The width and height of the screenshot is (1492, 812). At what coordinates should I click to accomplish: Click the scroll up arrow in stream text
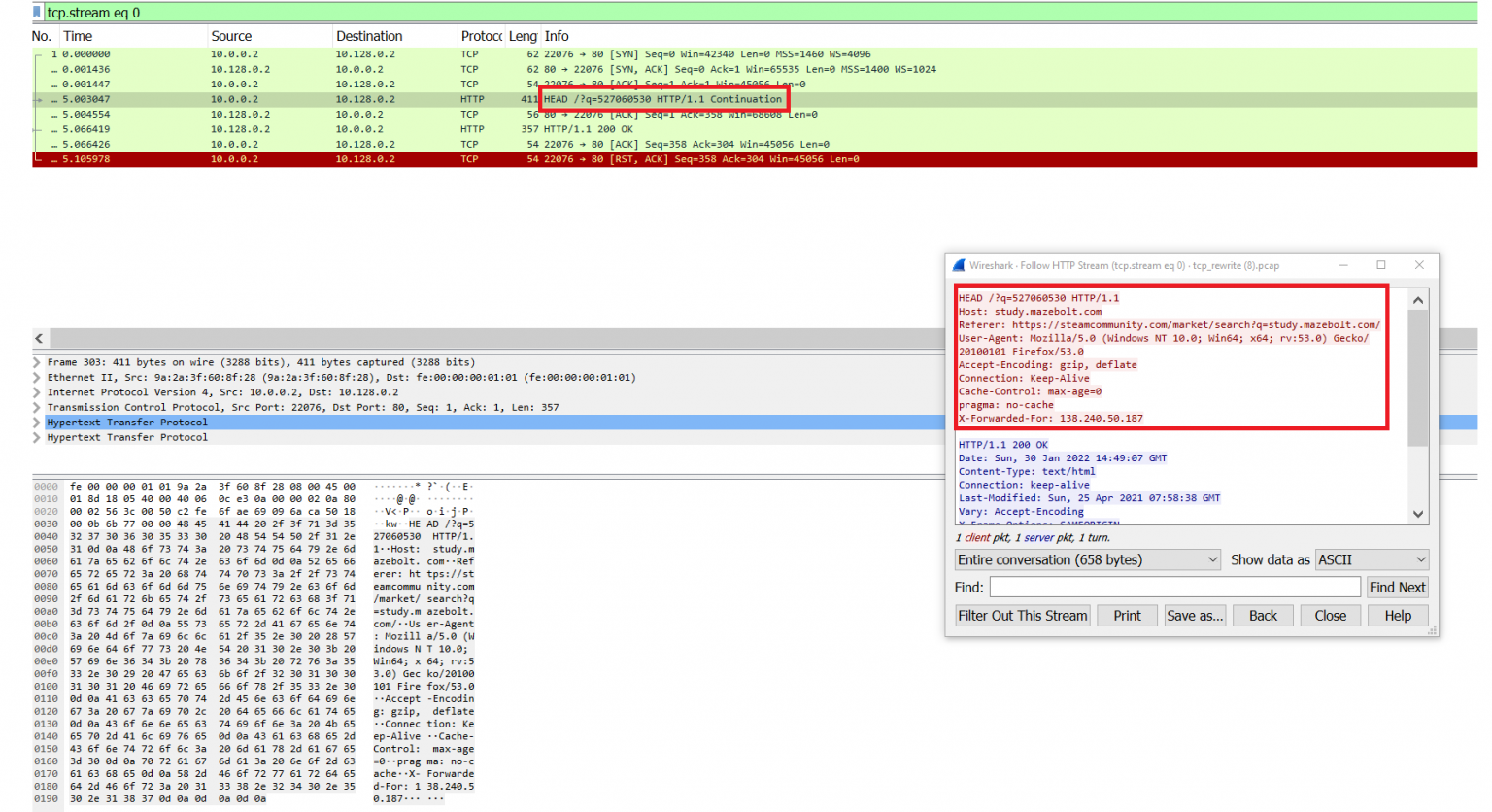(x=1418, y=301)
